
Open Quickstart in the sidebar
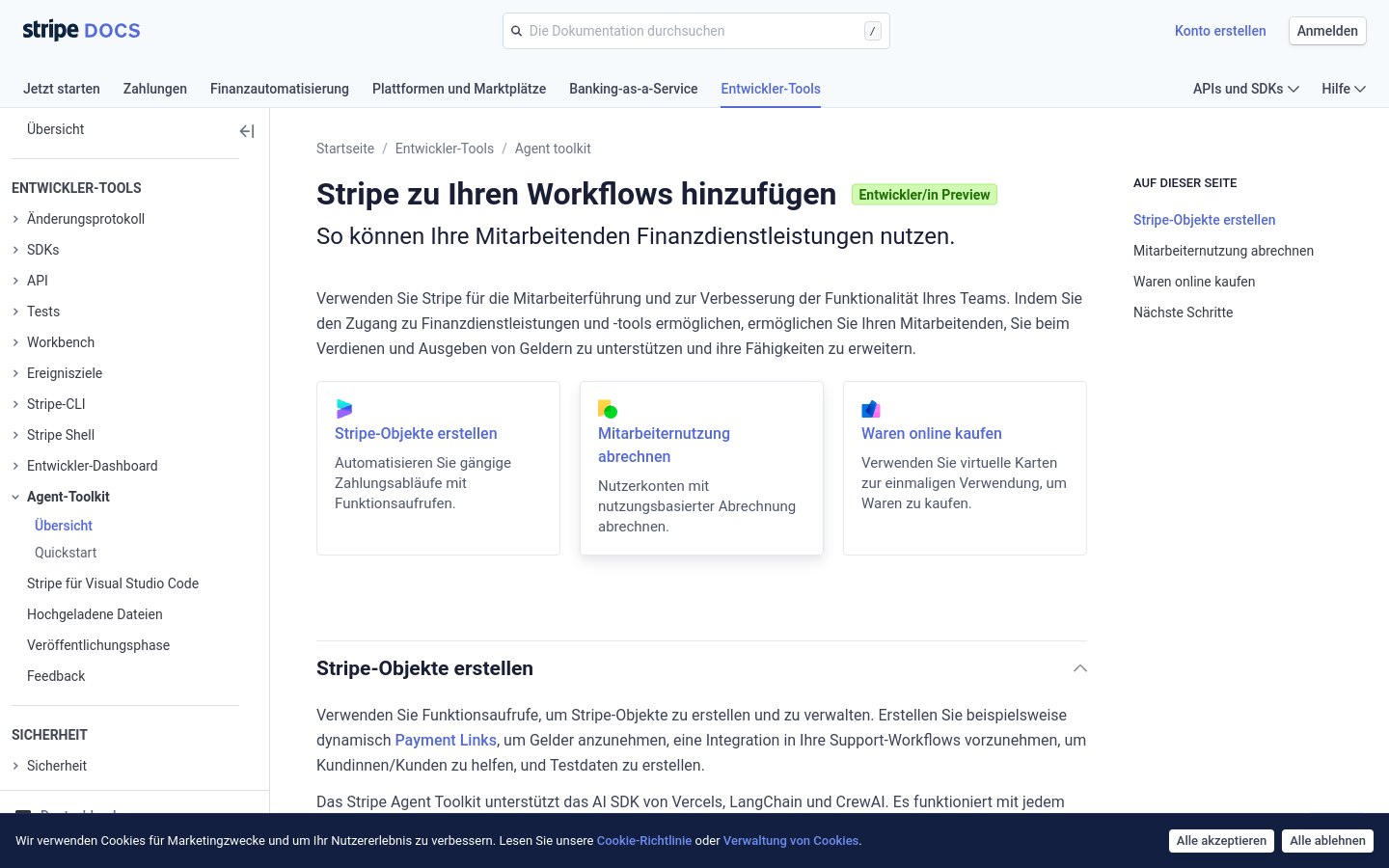pyautogui.click(x=66, y=553)
